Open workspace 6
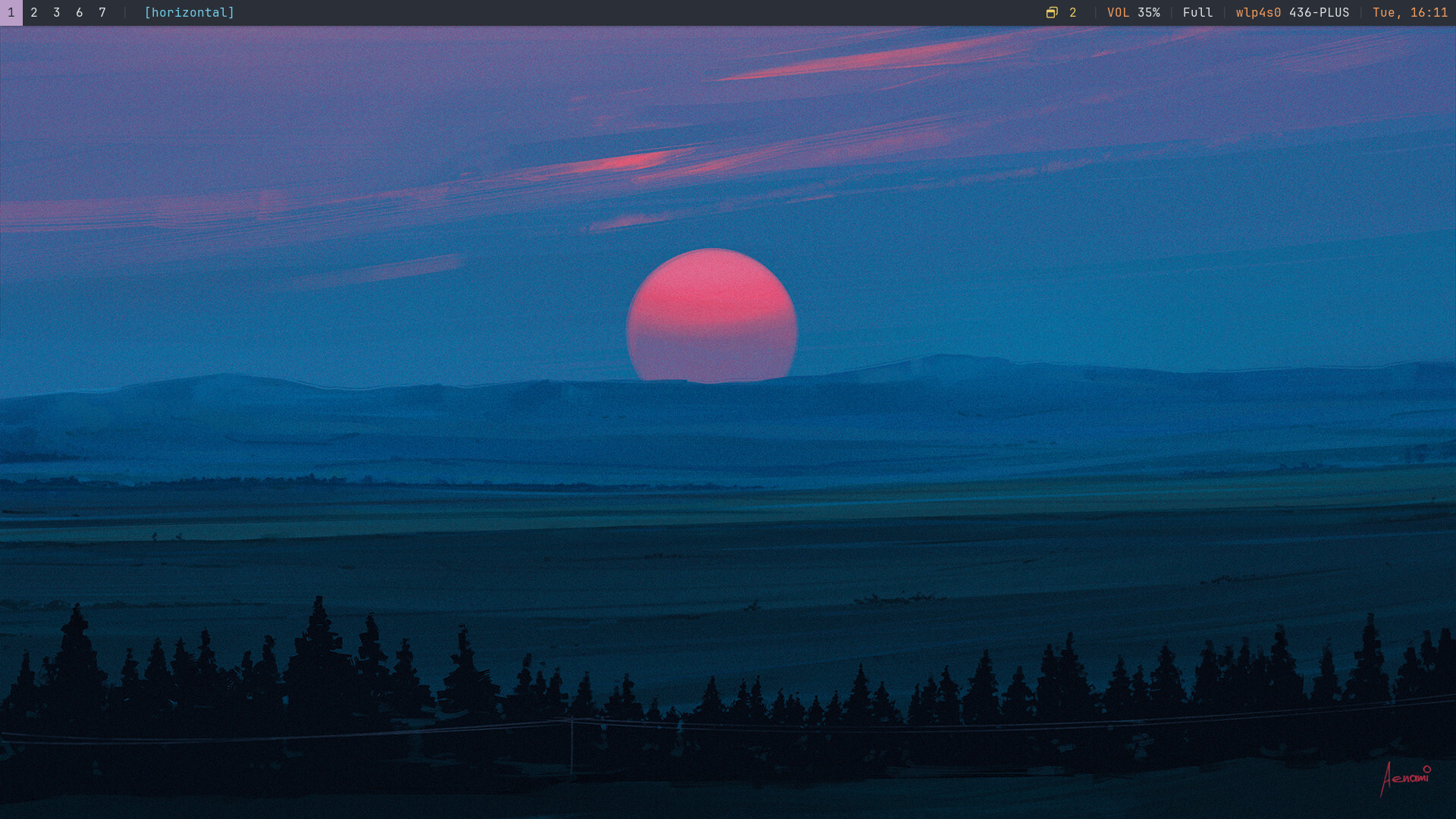Screen dimensions: 1456x819 click(x=80, y=13)
